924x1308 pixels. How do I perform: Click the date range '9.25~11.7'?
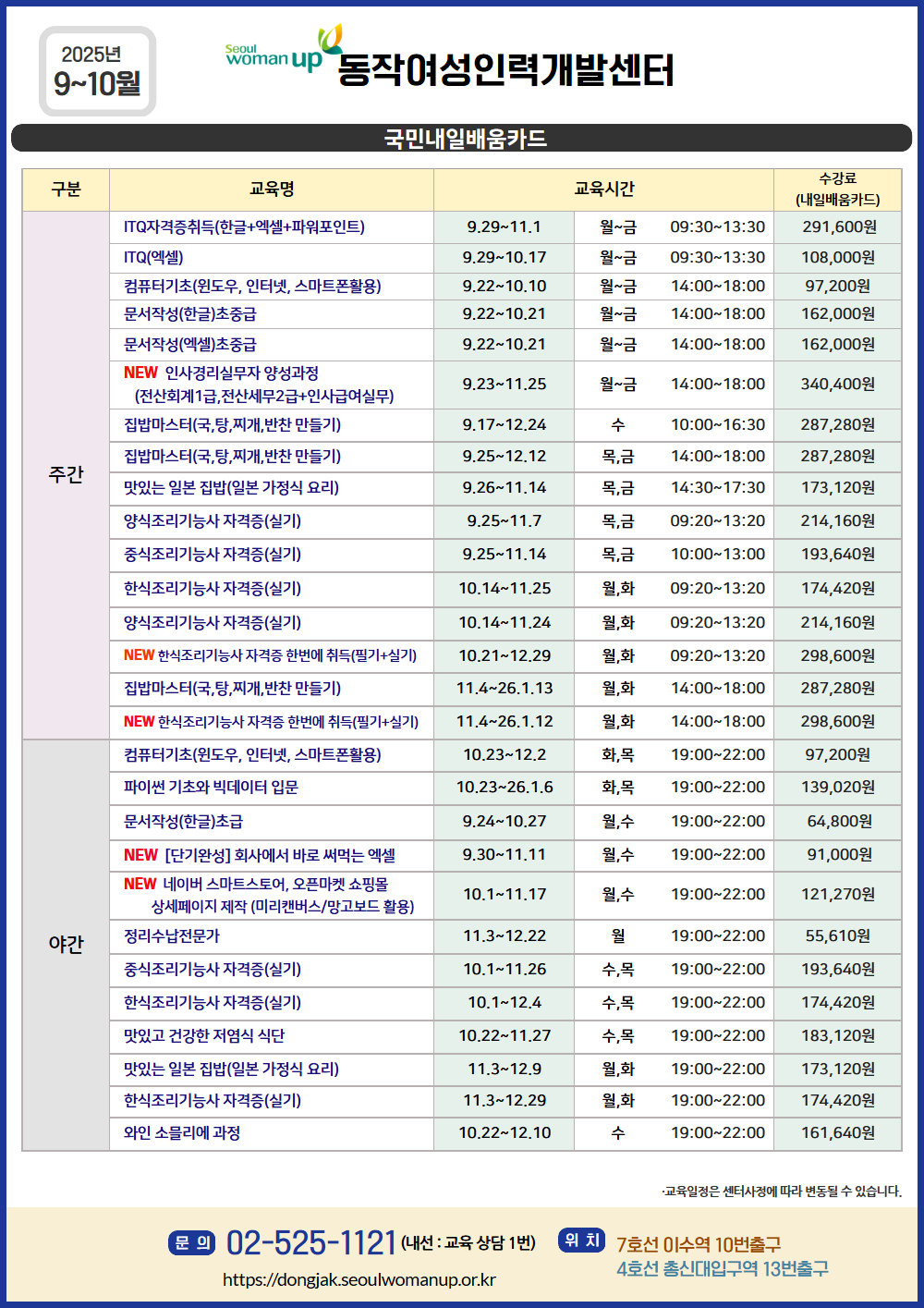click(505, 521)
